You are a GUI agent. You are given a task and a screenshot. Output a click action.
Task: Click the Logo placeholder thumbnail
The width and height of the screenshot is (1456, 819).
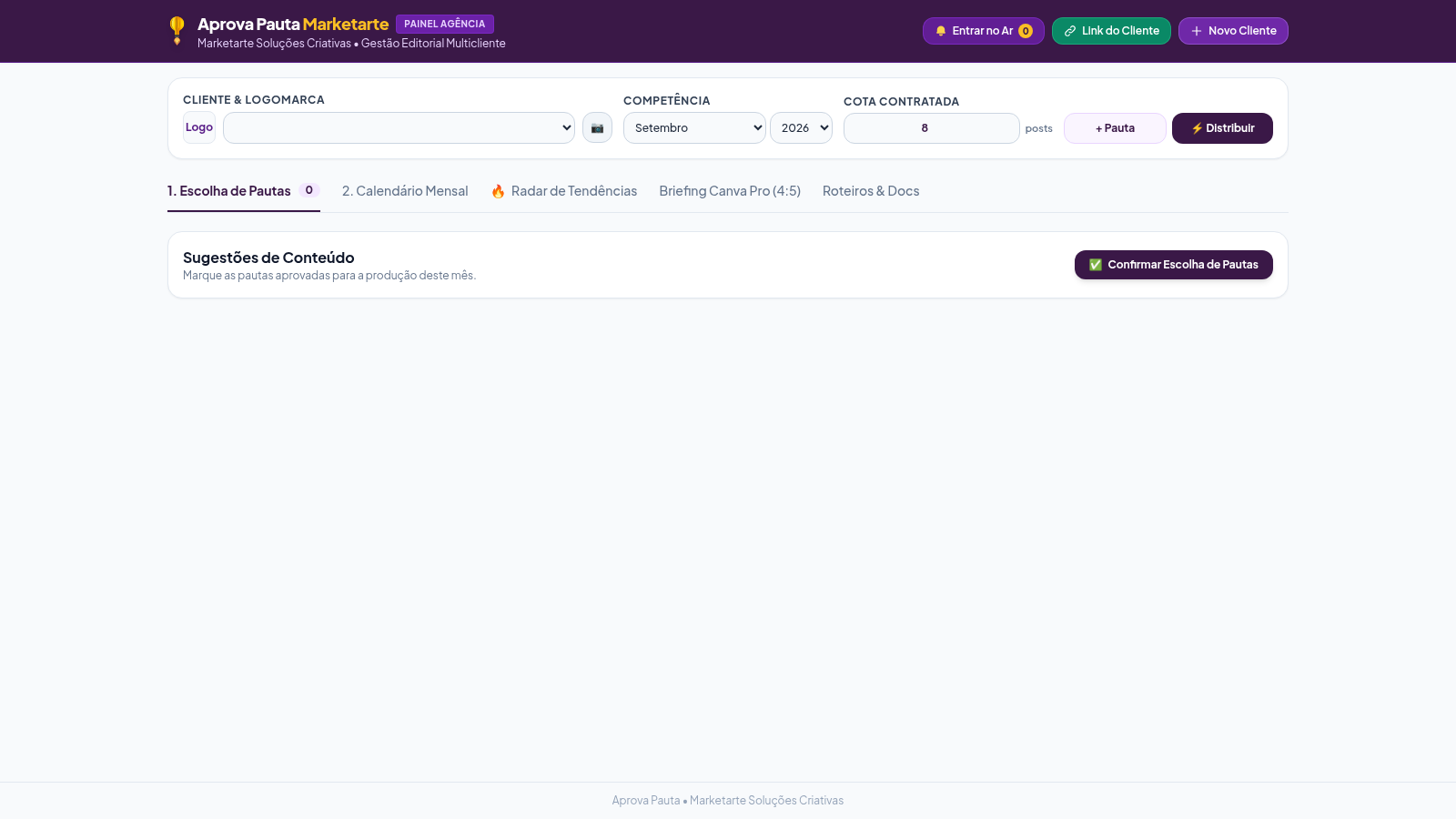pyautogui.click(x=199, y=127)
